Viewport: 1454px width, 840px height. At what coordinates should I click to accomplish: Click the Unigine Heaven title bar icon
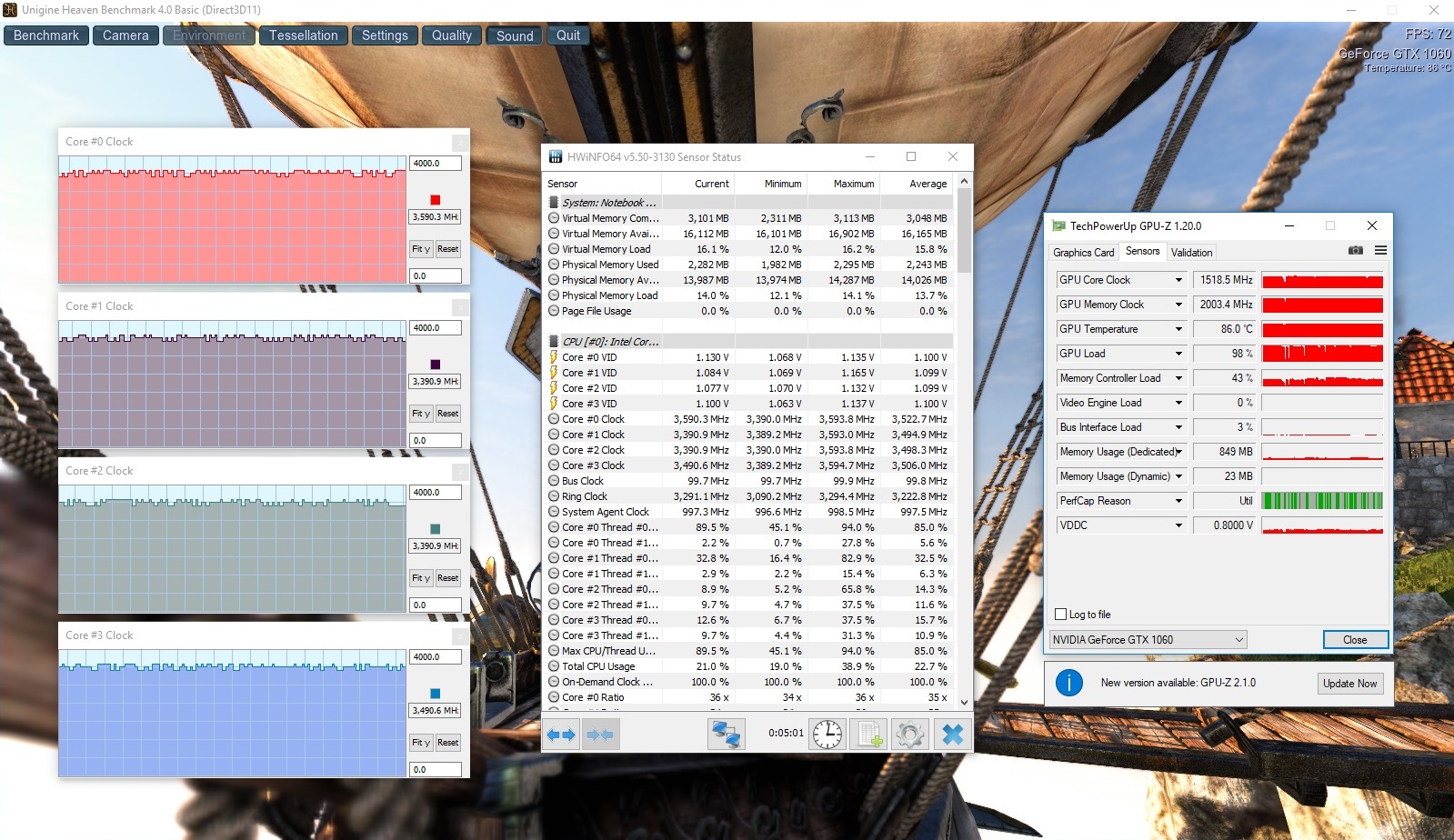point(10,10)
